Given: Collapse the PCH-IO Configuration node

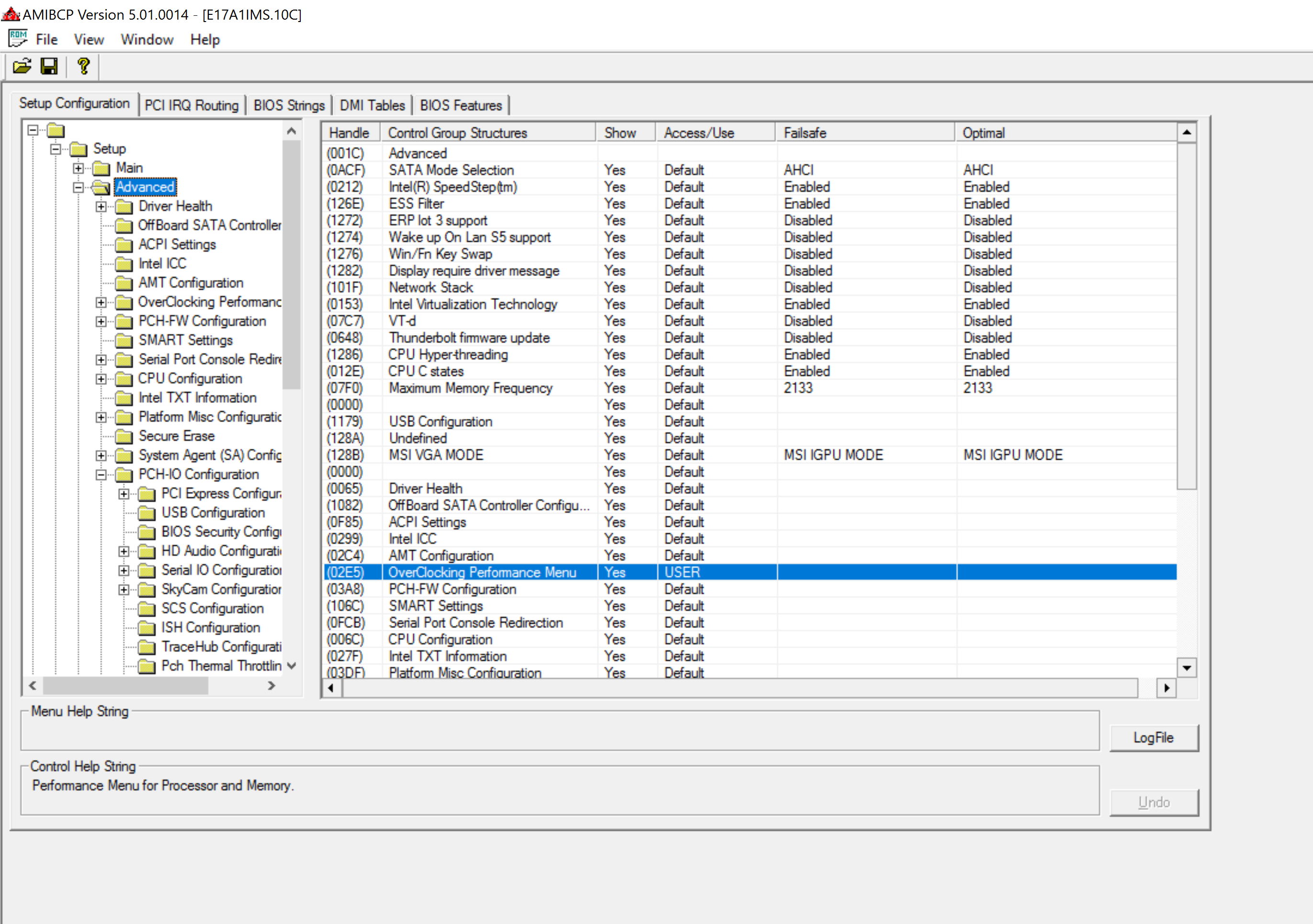Looking at the screenshot, I should pyautogui.click(x=101, y=474).
